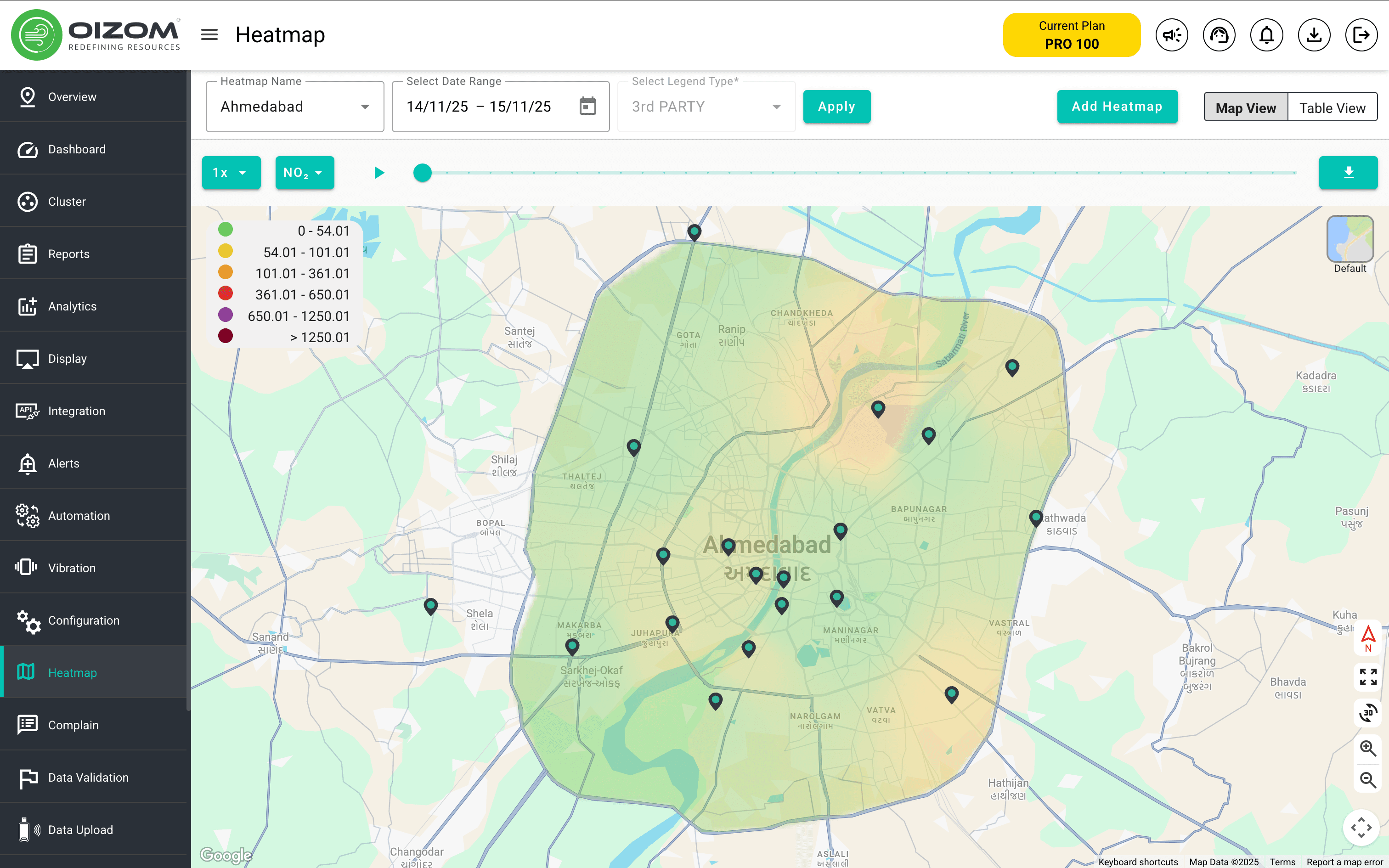Image resolution: width=1389 pixels, height=868 pixels.
Task: Open the notifications bell icon
Action: [x=1267, y=35]
